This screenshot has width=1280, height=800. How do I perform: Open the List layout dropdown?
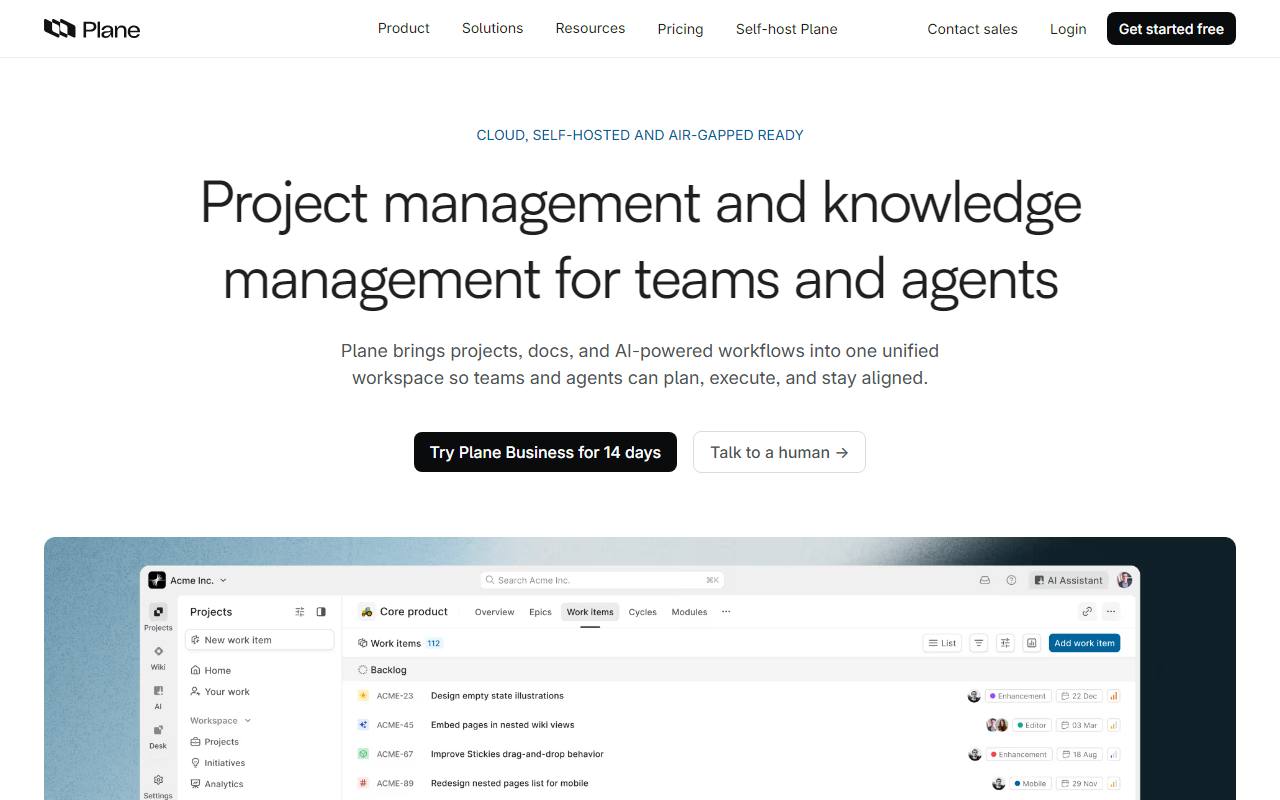point(942,643)
